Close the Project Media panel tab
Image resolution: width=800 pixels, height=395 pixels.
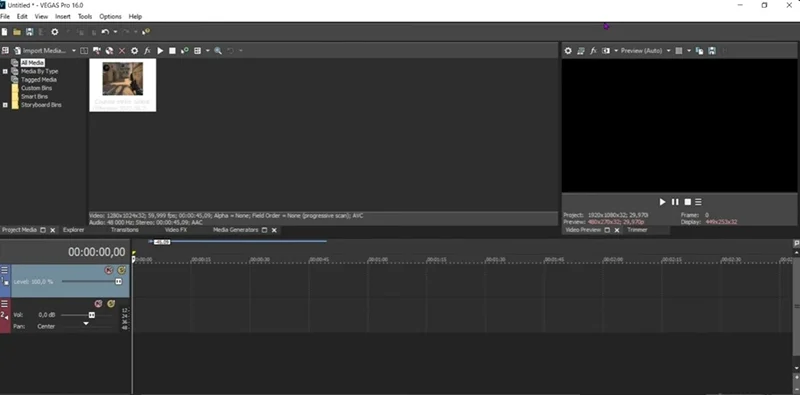[53, 230]
